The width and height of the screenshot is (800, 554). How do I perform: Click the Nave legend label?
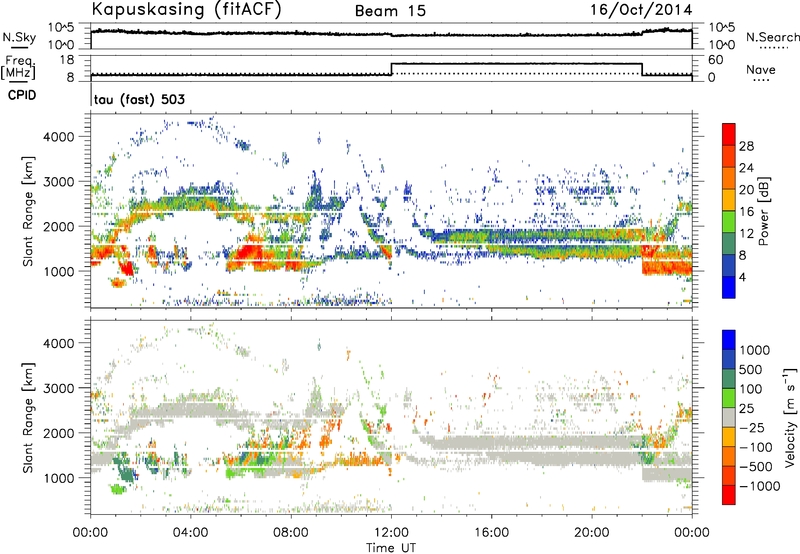(x=761, y=69)
